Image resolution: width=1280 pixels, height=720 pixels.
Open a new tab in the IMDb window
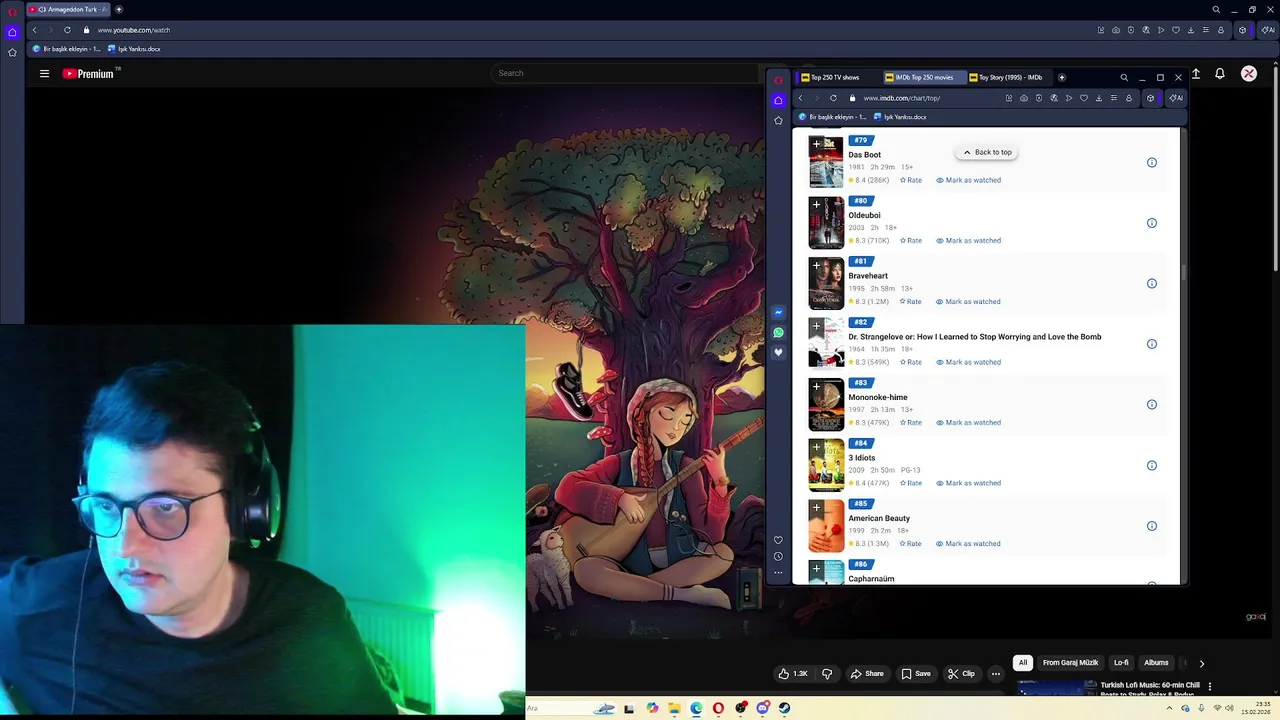coord(1062,77)
